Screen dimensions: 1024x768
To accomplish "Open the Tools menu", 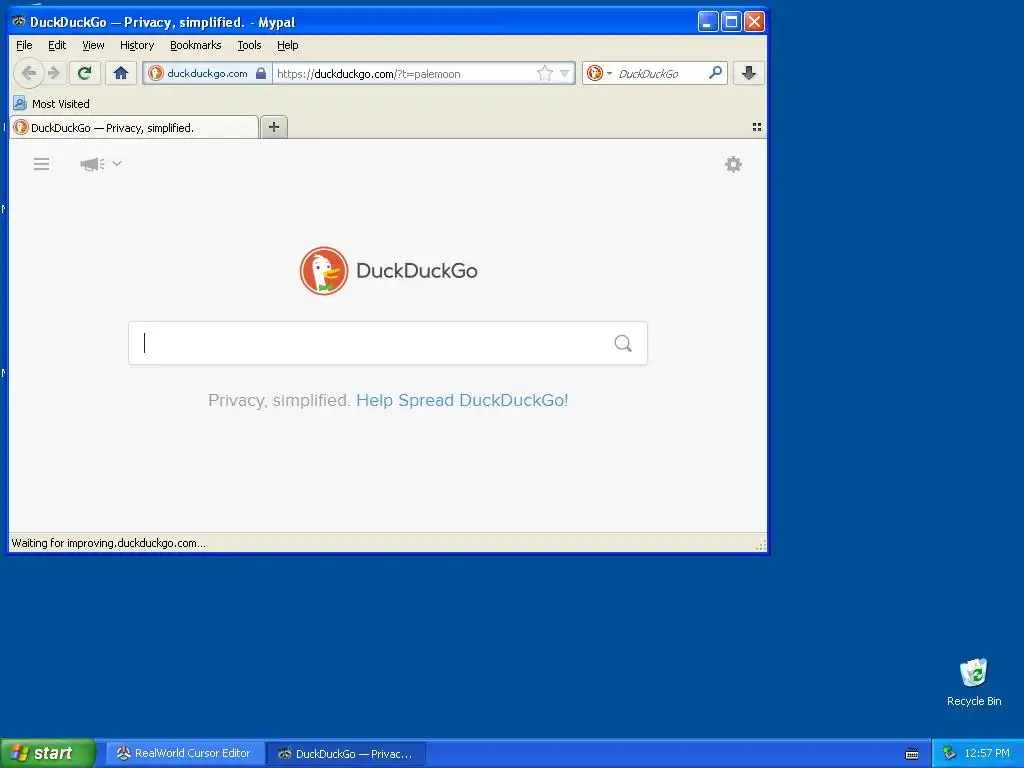I will 249,45.
